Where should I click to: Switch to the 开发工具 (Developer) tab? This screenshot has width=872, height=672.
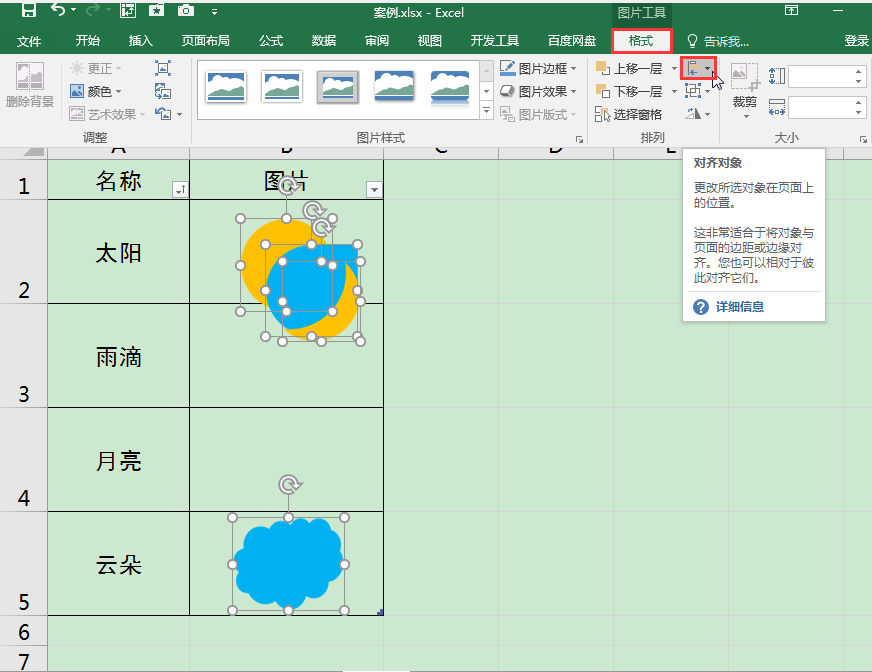point(494,41)
